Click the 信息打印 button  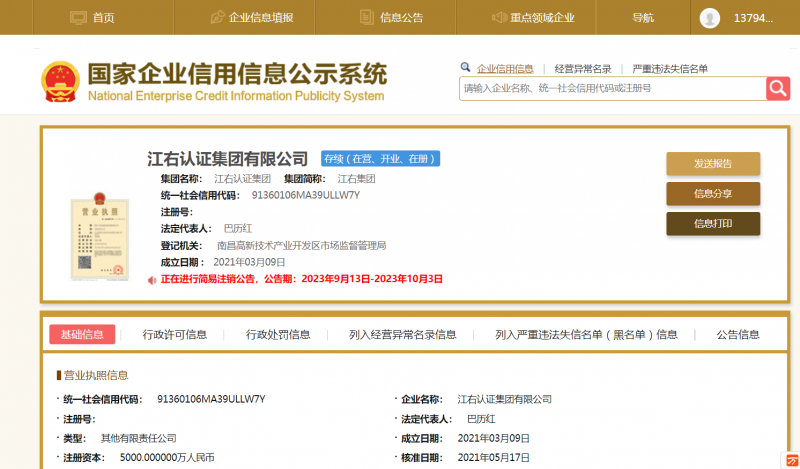[x=713, y=224]
